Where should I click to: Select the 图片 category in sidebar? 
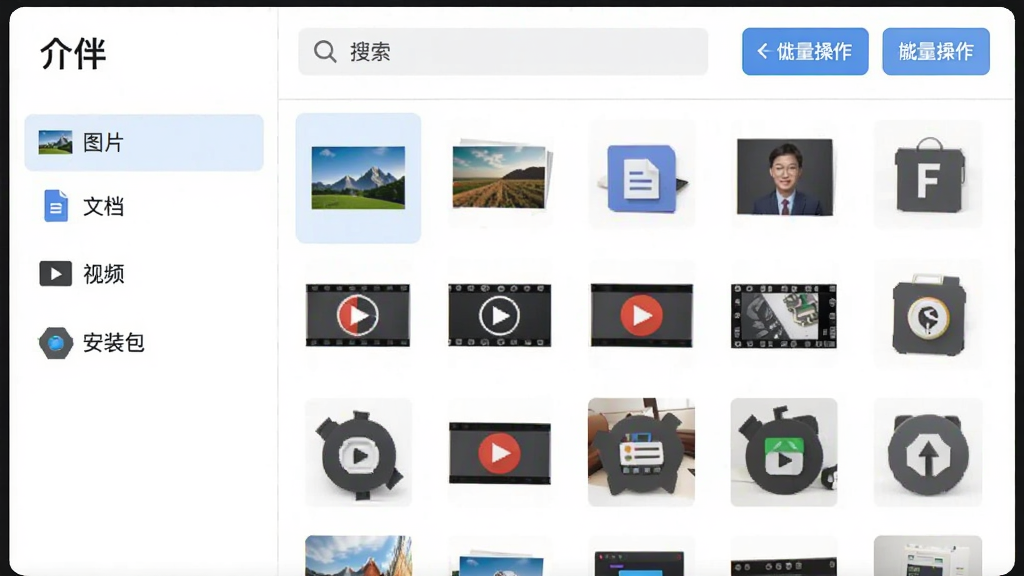(144, 142)
